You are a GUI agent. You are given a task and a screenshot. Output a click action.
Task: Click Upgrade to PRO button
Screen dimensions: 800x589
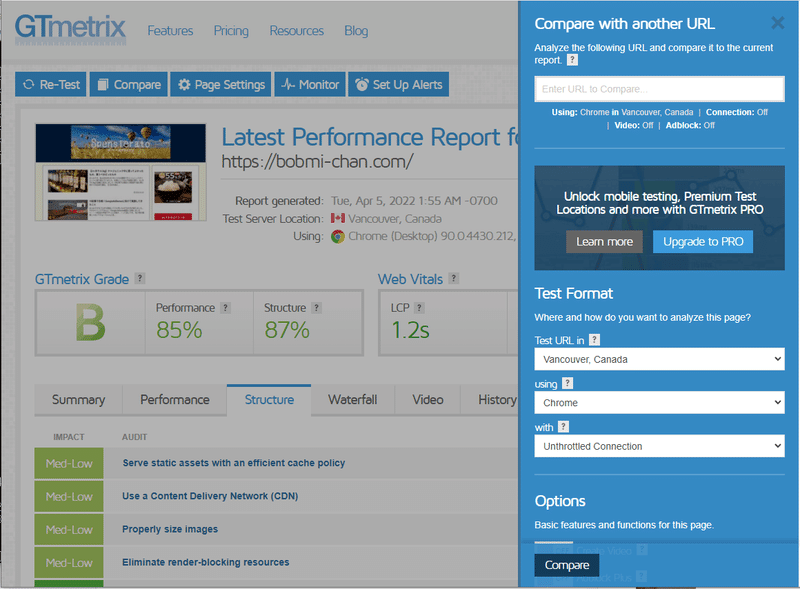pos(703,241)
